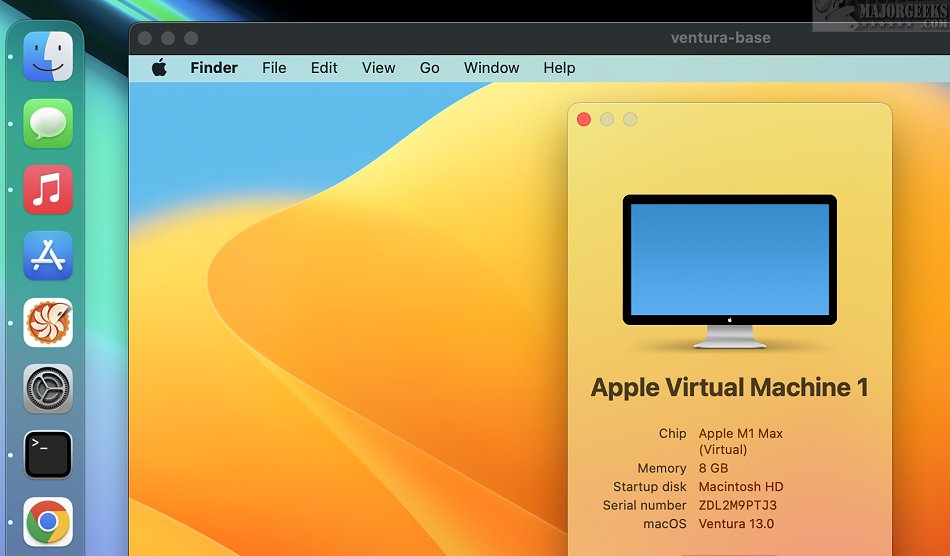950x556 pixels.
Task: Open the View menu
Action: [x=378, y=68]
